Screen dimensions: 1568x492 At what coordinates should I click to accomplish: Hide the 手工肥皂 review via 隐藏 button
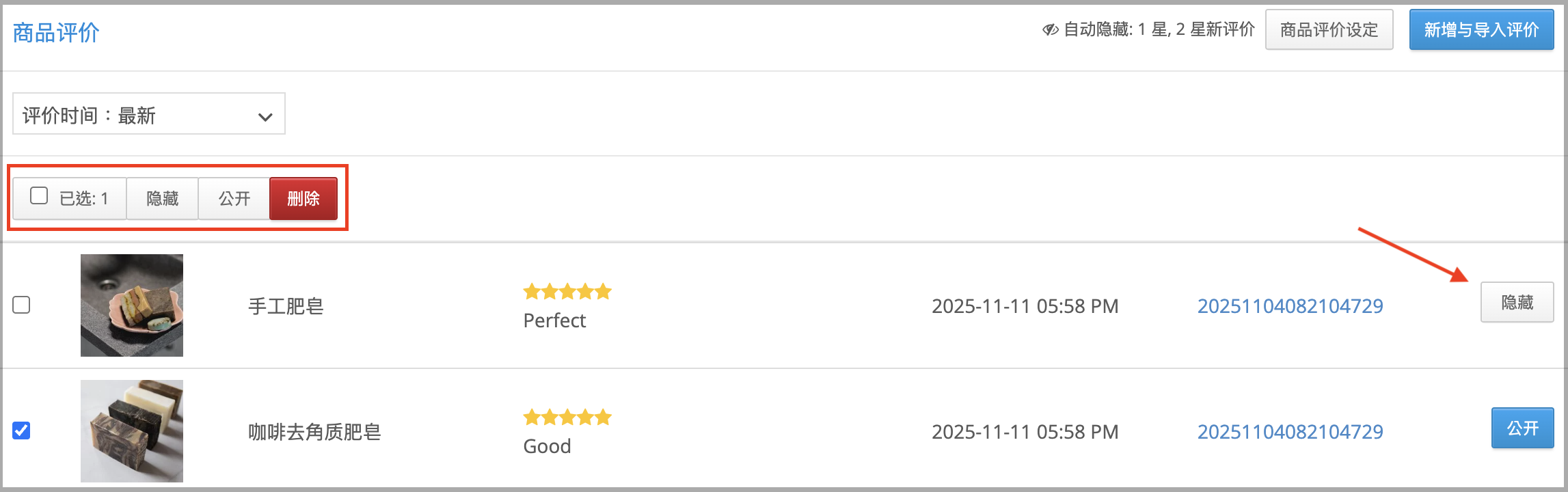click(x=1517, y=303)
